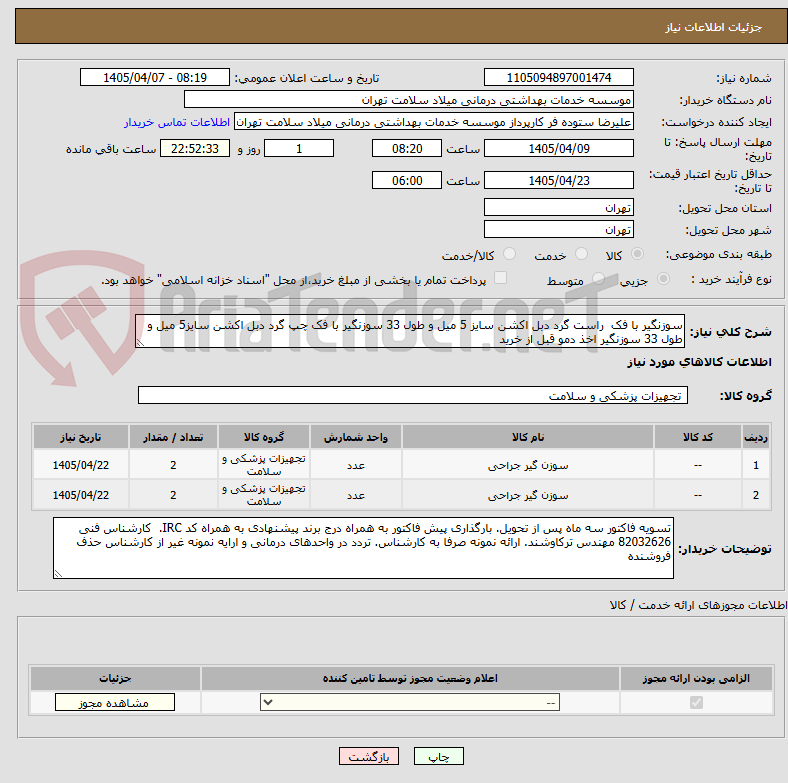The height and width of the screenshot is (783, 788).
Task: Click date 1405/04/22 in row 2
Action: (x=80, y=496)
